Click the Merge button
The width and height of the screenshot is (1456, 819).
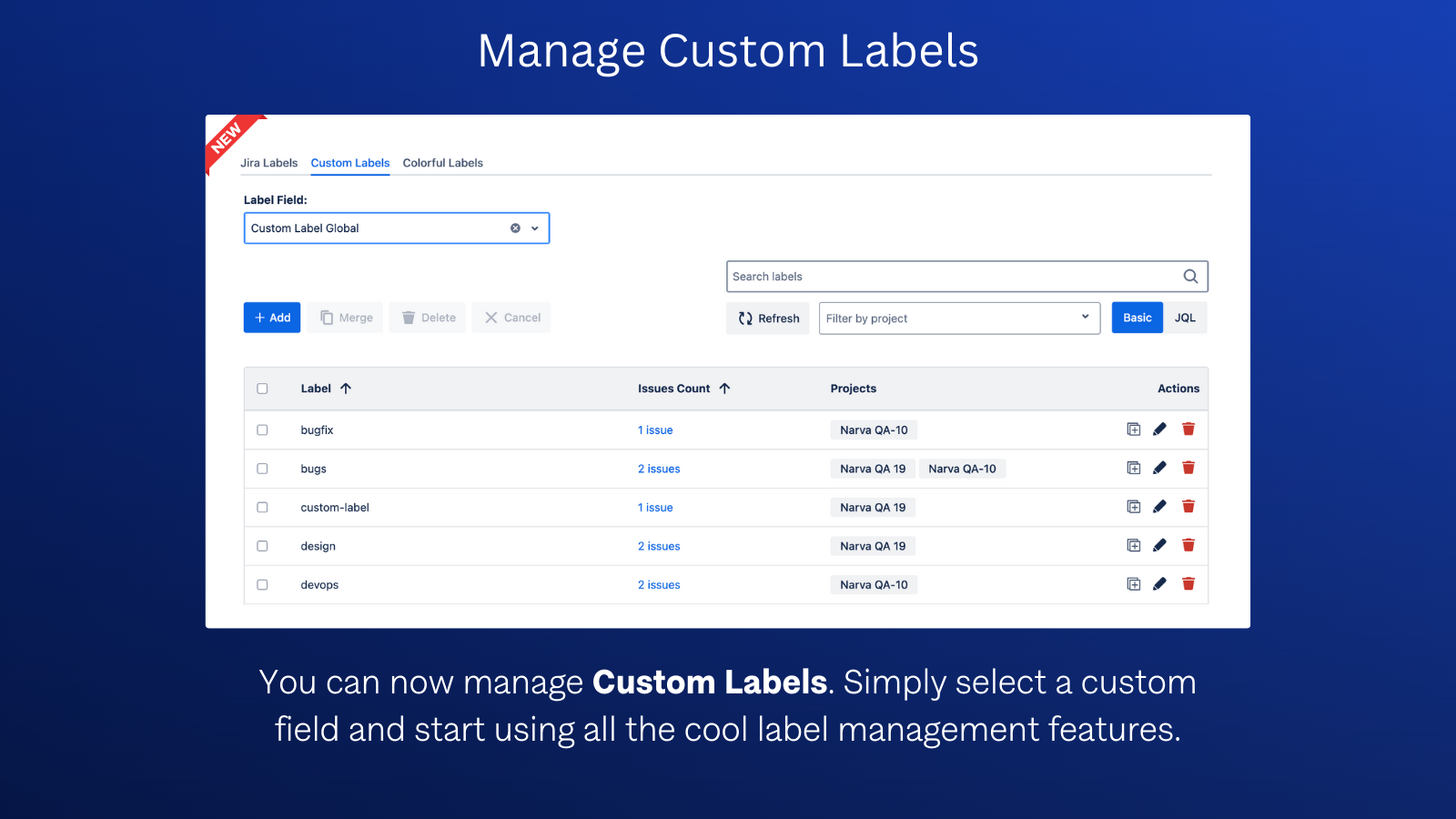coord(346,318)
